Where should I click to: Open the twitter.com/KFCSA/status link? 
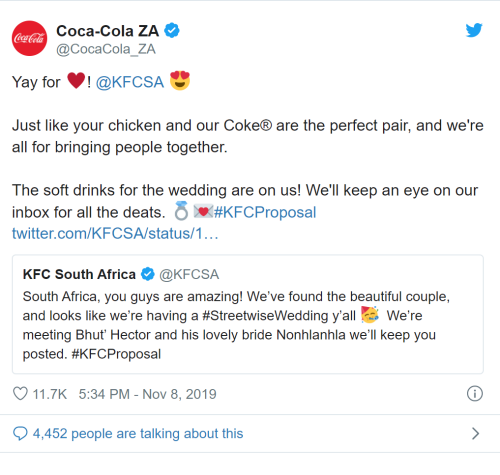(x=115, y=234)
